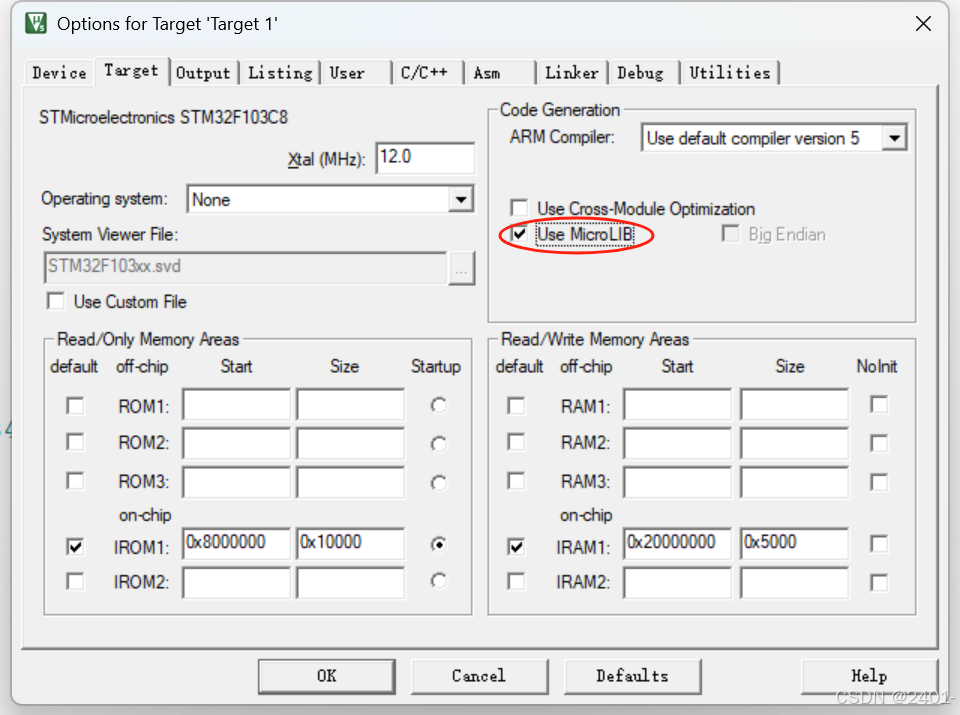Enable NoInit for IRAM2
Viewport: 960px width, 715px height.
(879, 583)
